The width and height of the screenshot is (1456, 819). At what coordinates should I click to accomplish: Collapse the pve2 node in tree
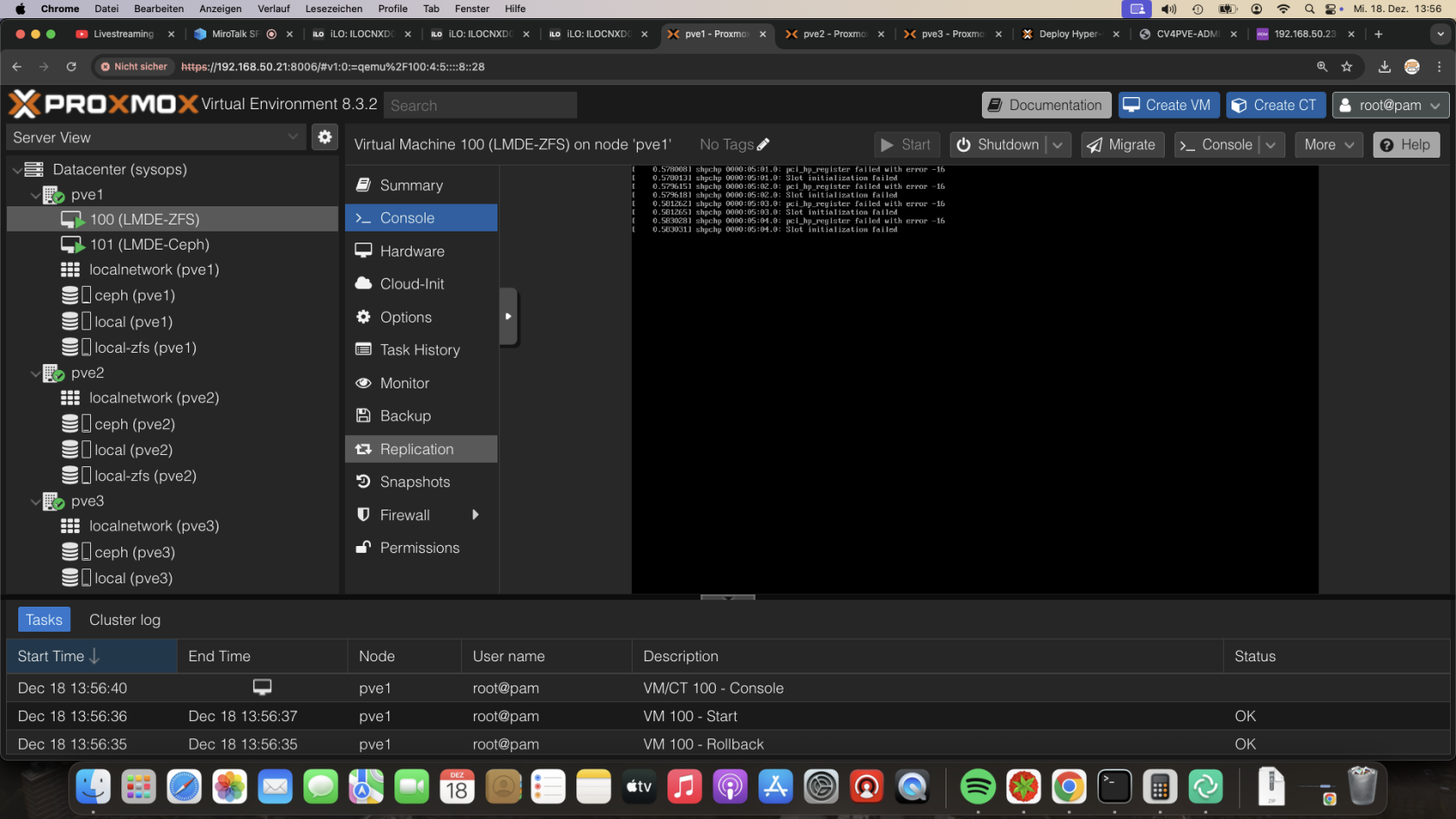coord(36,374)
